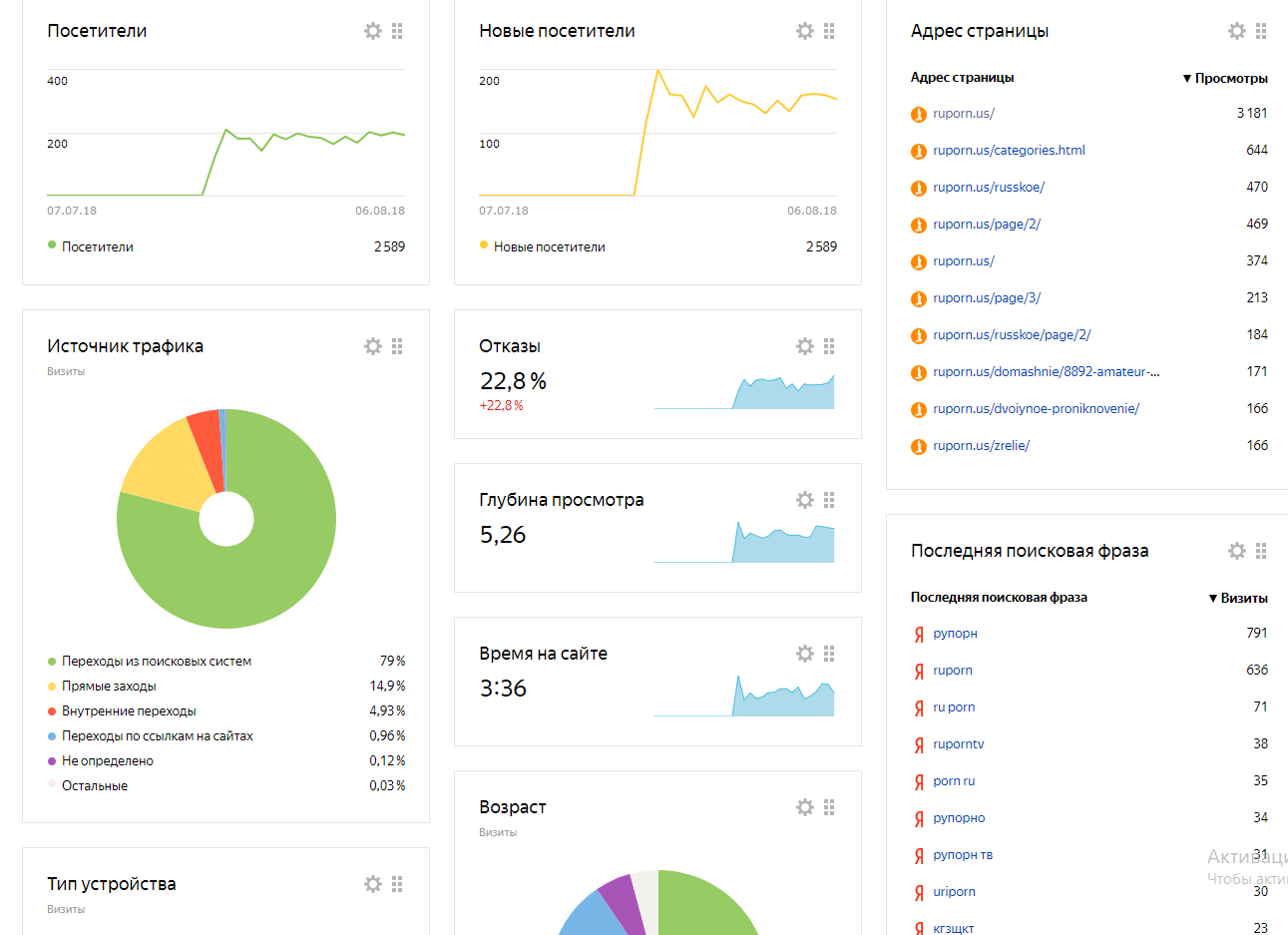Image resolution: width=1288 pixels, height=935 pixels.
Task: Click the 3 181 views value
Action: 1252,114
